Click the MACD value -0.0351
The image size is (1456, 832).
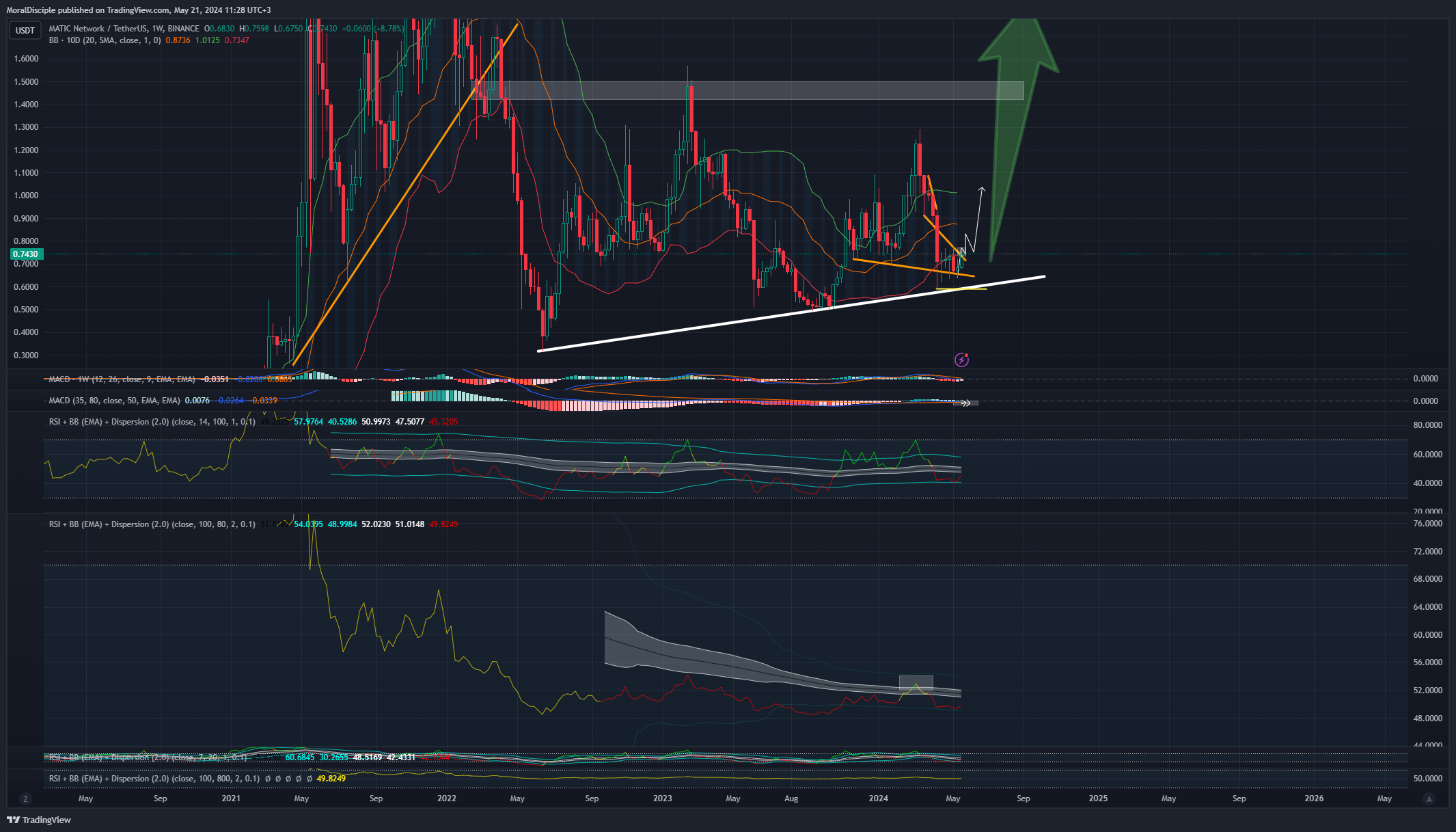215,379
